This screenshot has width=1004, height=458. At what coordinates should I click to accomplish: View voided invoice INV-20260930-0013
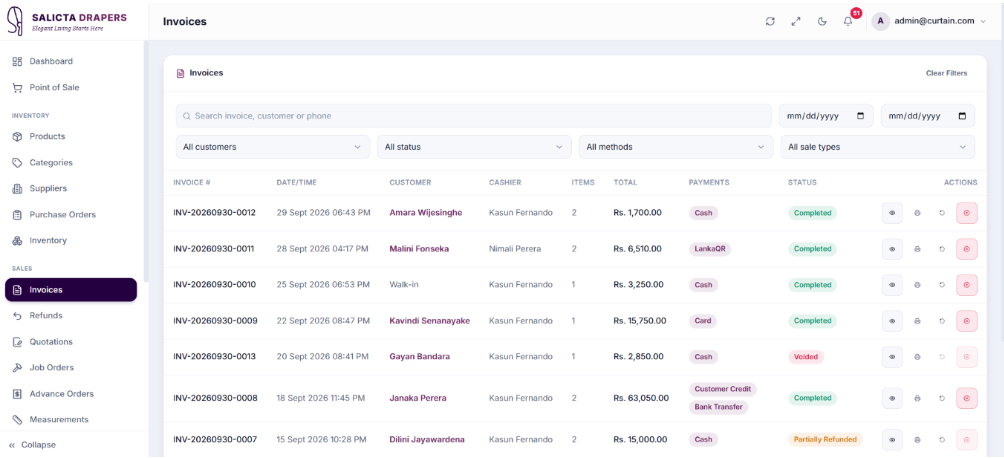point(892,357)
